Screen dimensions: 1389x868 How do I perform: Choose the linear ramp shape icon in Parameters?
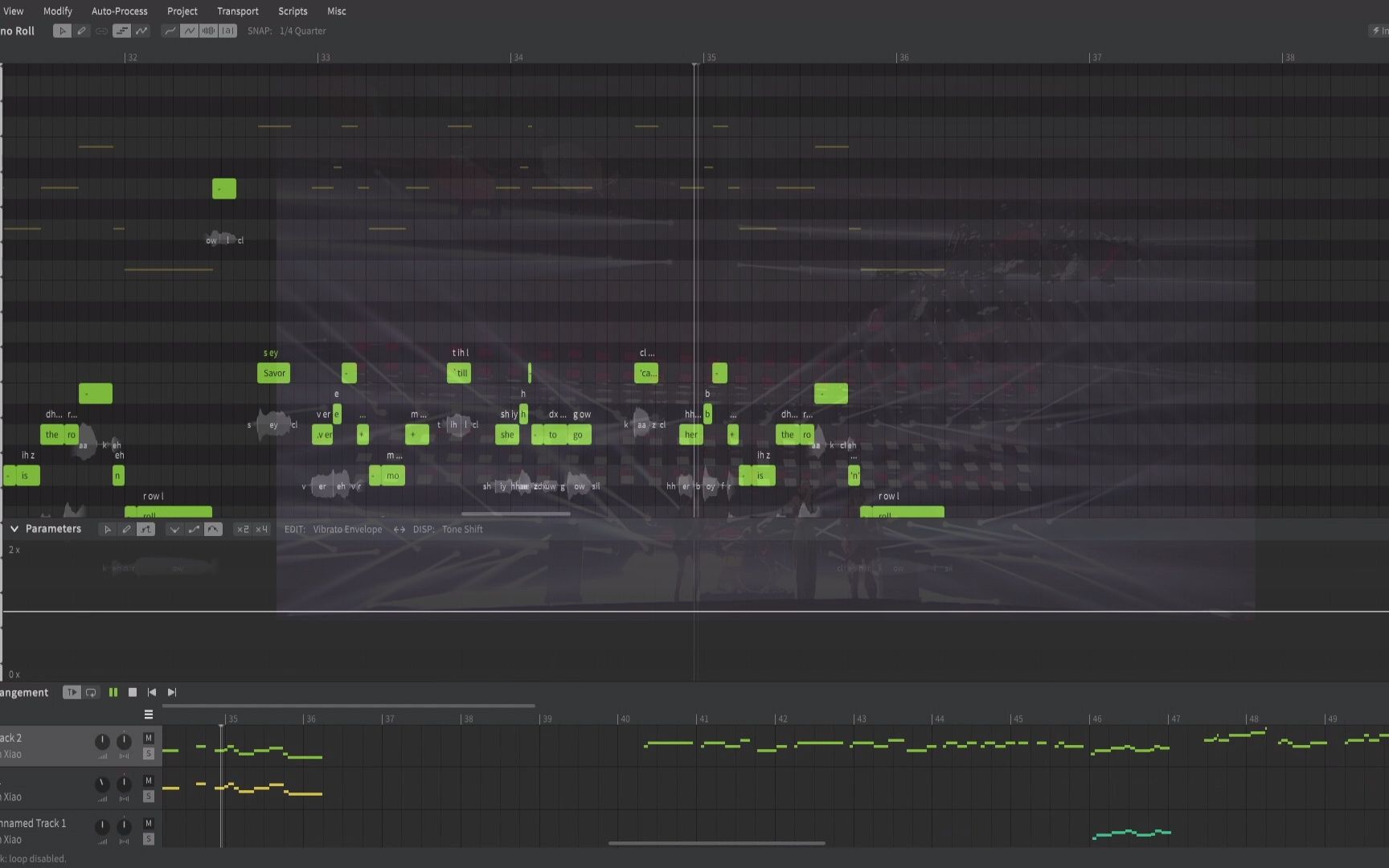193,529
